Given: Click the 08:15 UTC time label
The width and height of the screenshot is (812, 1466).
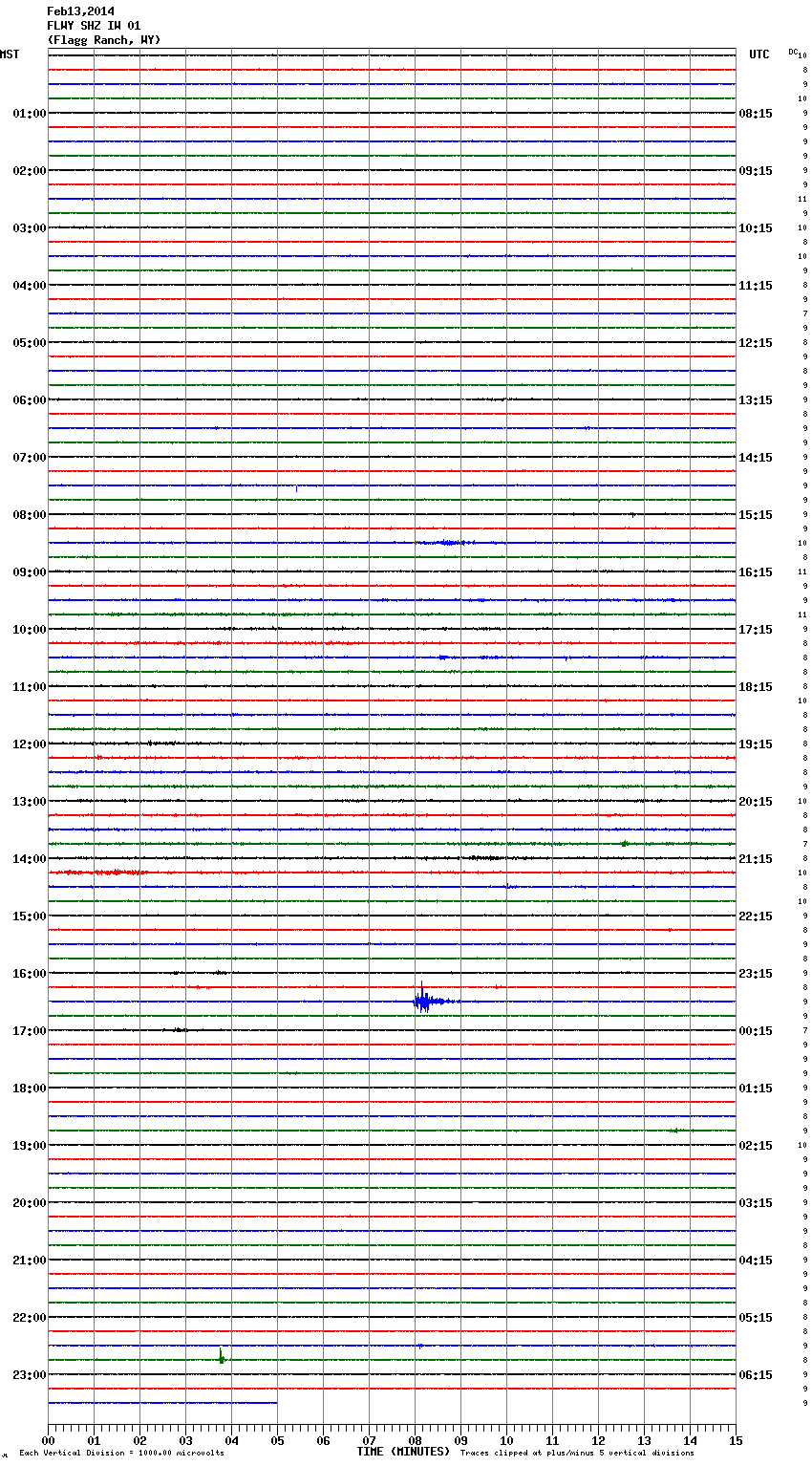Looking at the screenshot, I should coord(756,114).
